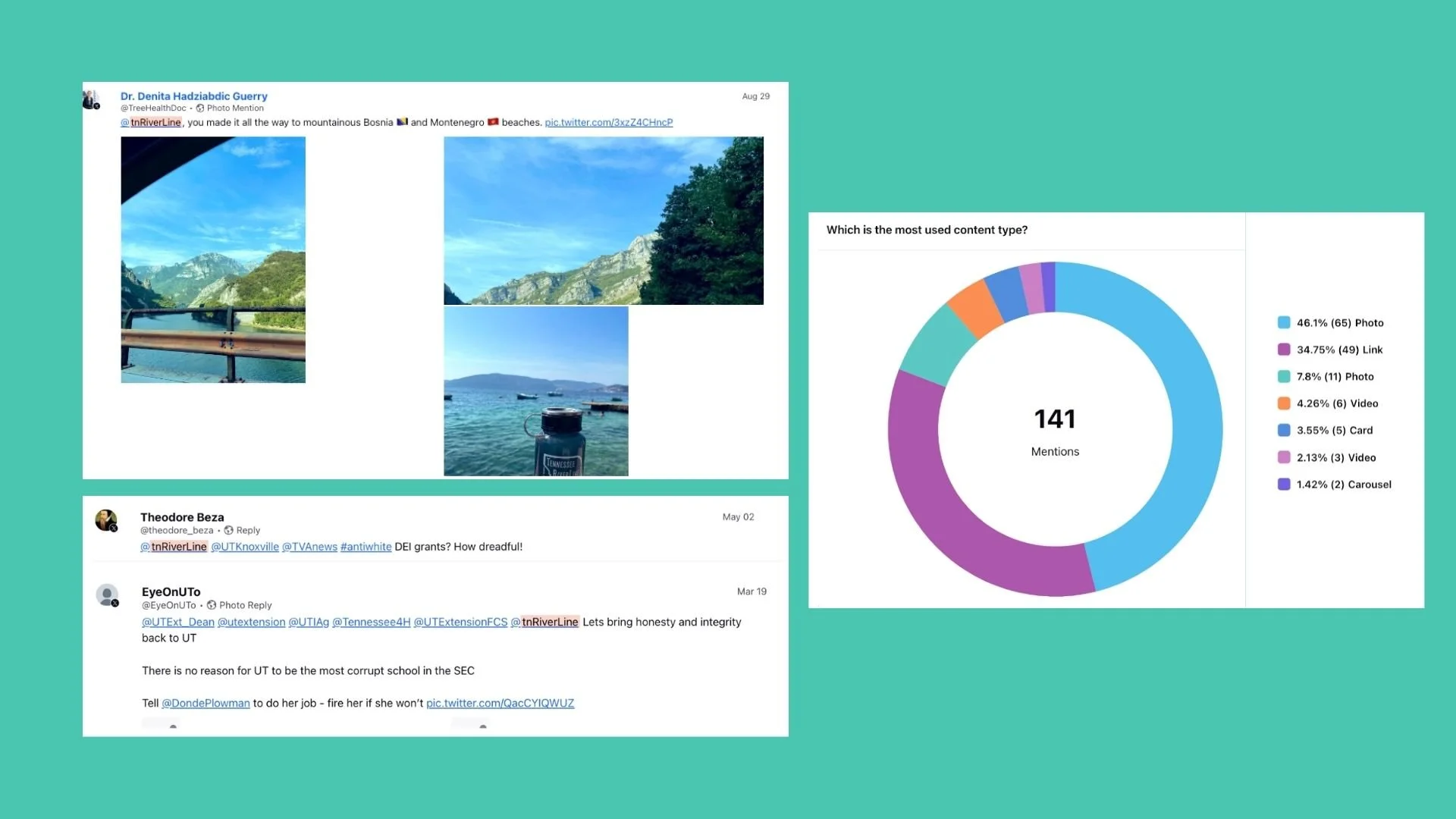Screen dimensions: 1456x819
Task: Click the Bosnia flag emoji in tweet
Action: pyautogui.click(x=402, y=122)
